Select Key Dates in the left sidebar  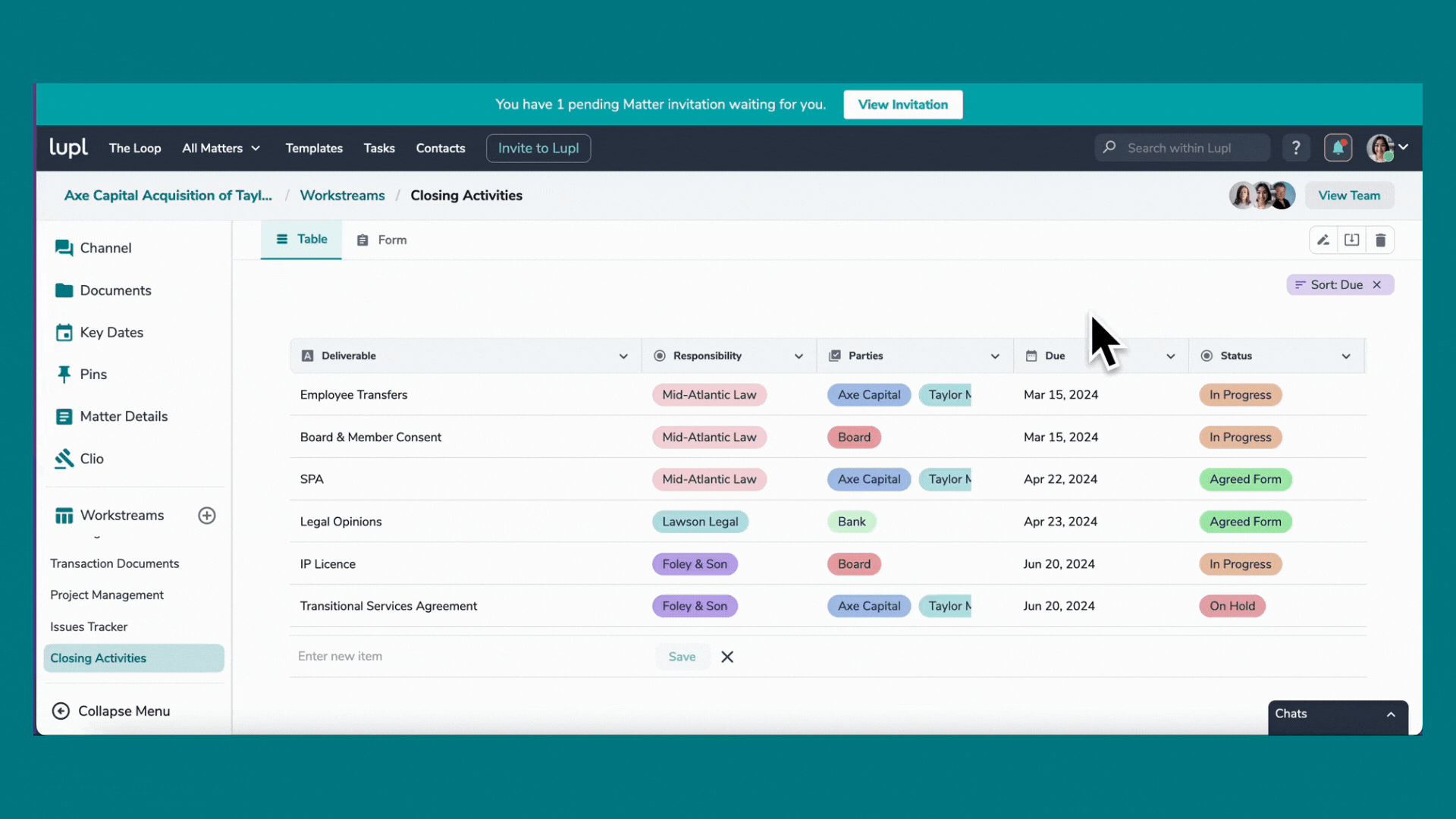tap(111, 332)
